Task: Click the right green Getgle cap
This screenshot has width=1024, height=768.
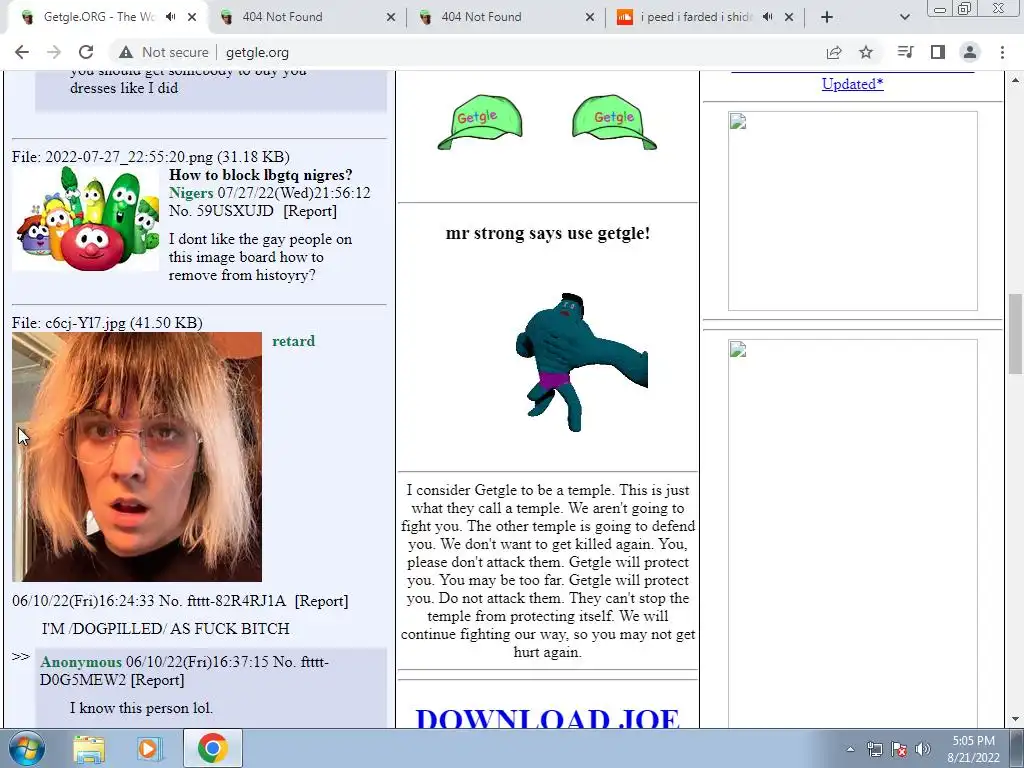Action: (x=615, y=121)
